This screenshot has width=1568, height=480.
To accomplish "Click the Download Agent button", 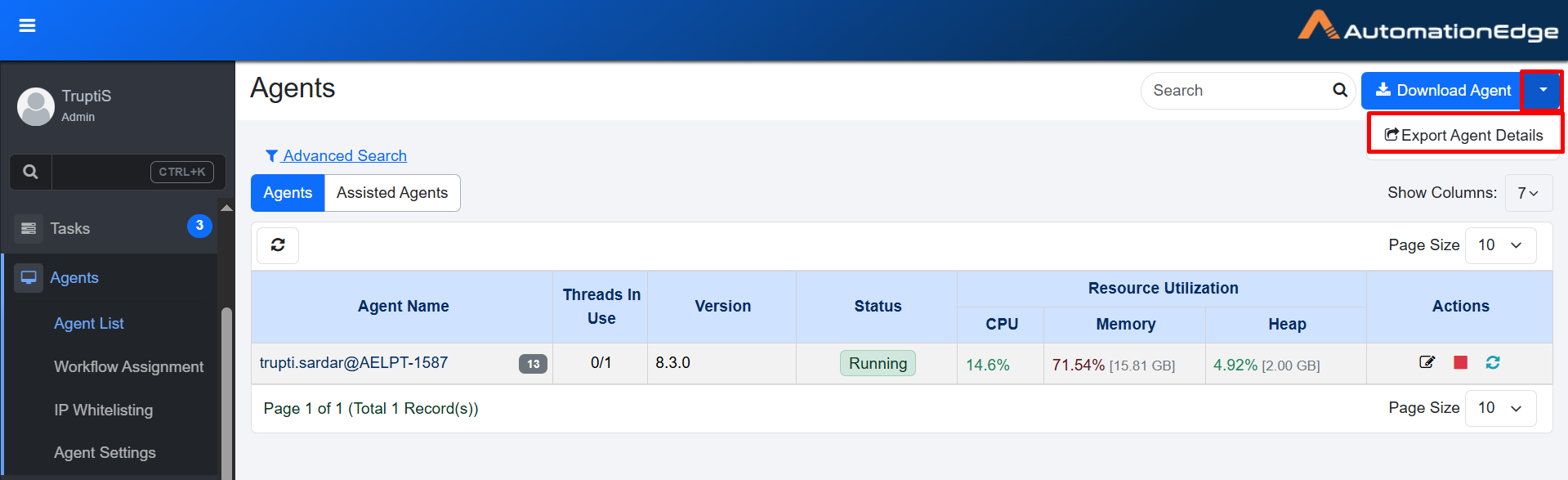I will click(x=1441, y=90).
